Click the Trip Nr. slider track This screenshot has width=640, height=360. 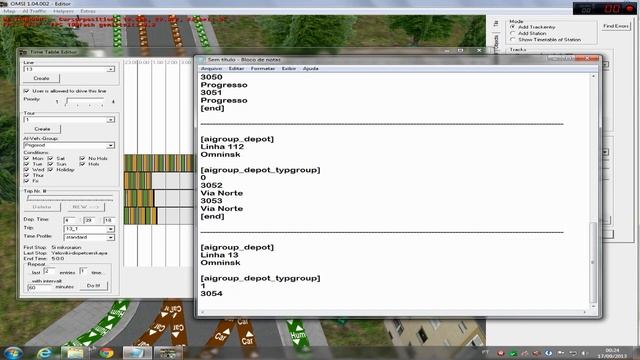[x=69, y=198]
